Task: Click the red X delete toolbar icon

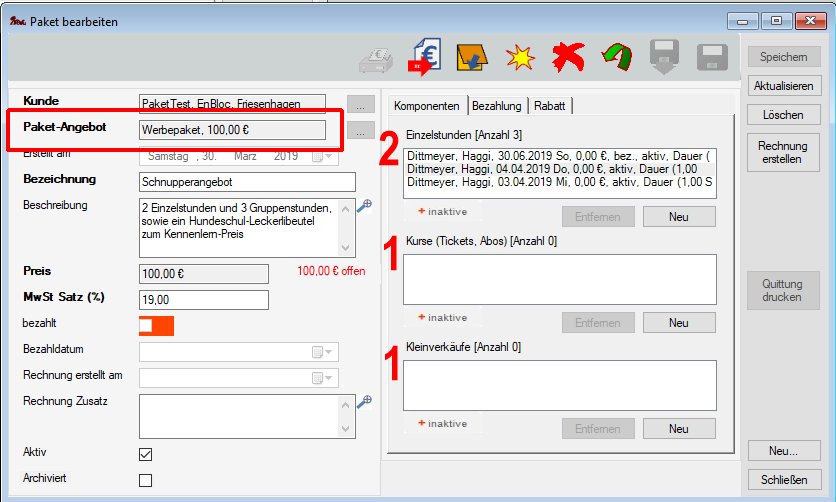Action: click(568, 58)
